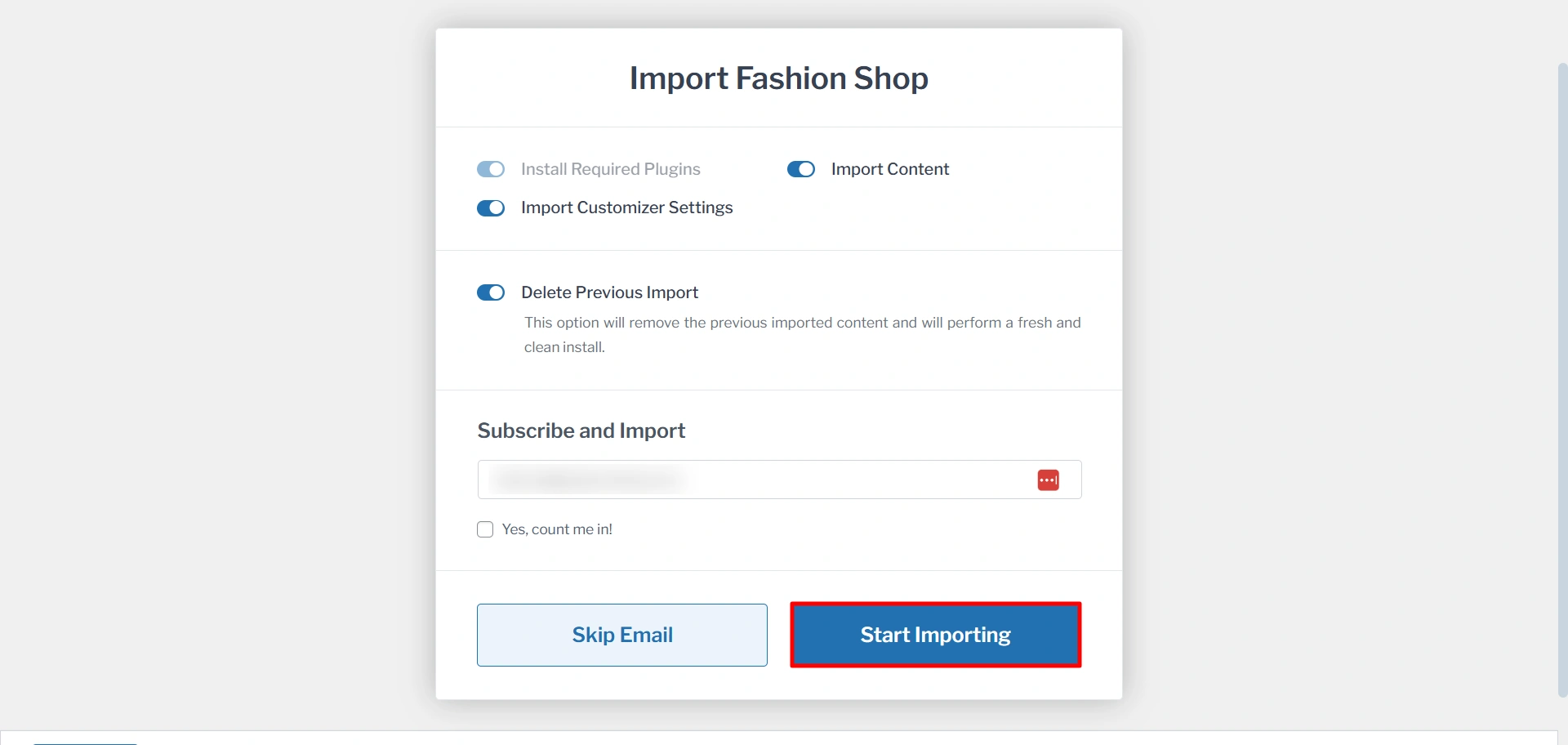Focus the subscribe email input field

[x=780, y=480]
